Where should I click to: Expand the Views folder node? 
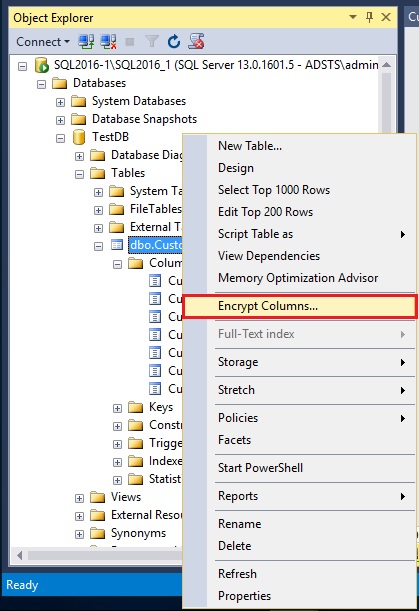pos(80,498)
